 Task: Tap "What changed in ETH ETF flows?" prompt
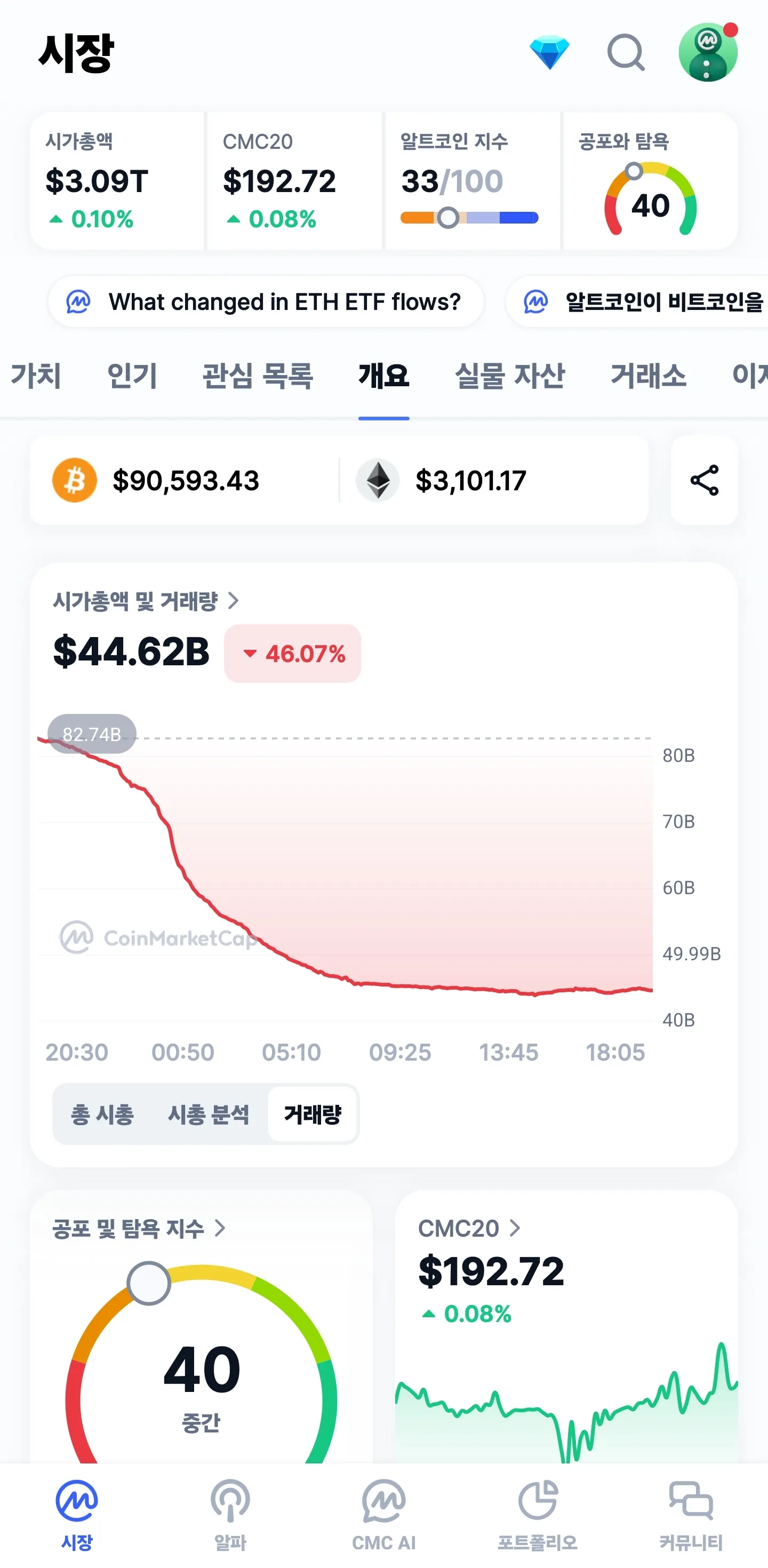(266, 302)
